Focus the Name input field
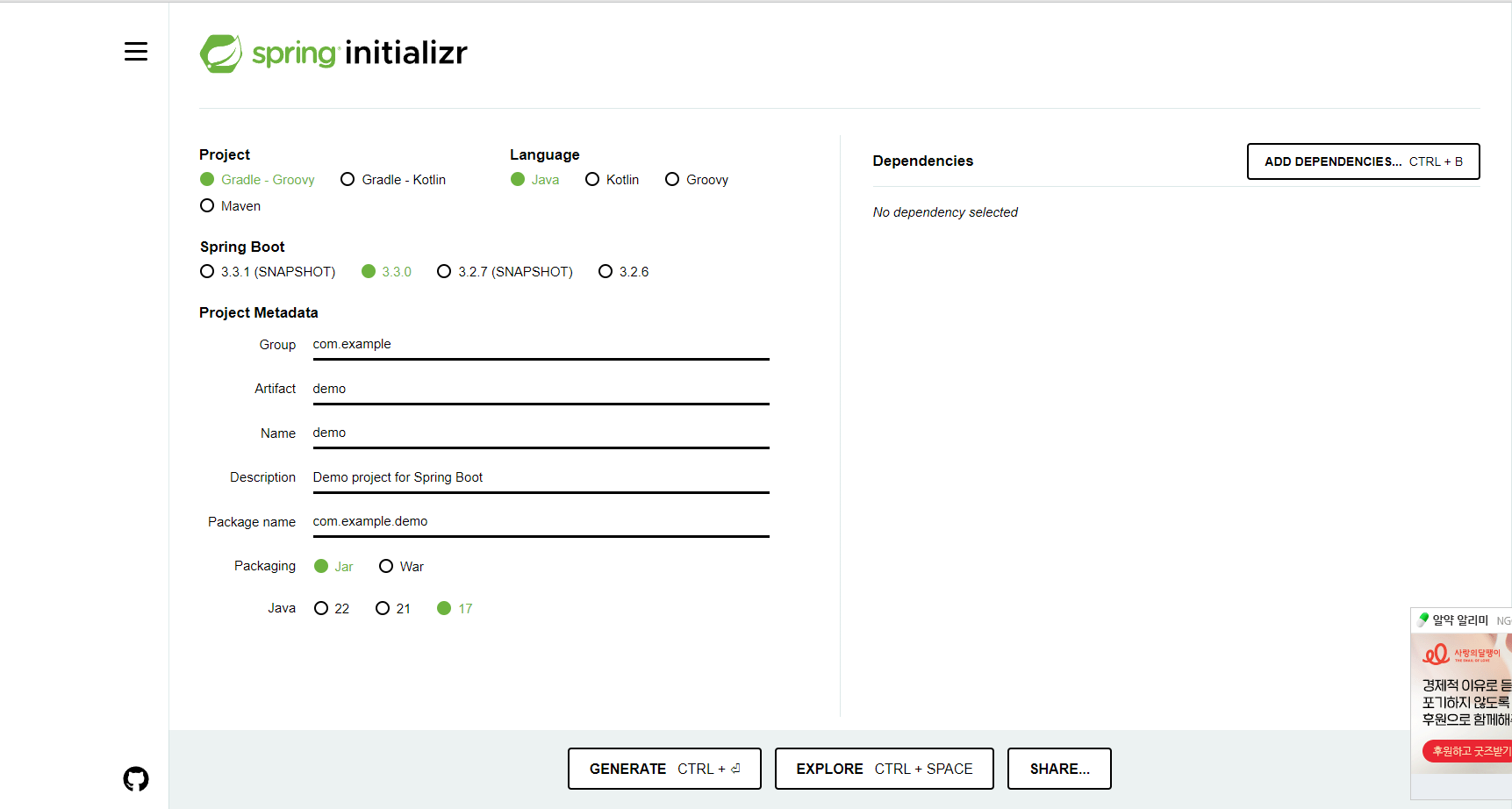This screenshot has height=809, width=1512. [541, 433]
